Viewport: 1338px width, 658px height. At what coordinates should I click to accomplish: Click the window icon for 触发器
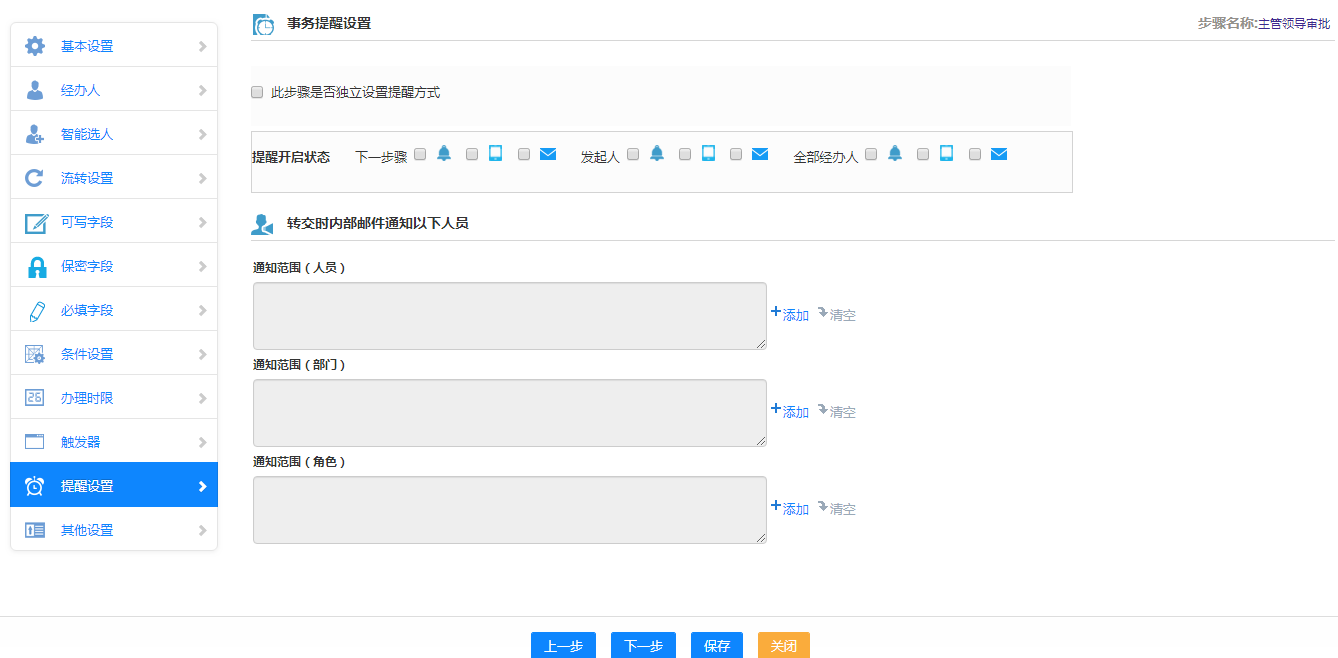[35, 442]
